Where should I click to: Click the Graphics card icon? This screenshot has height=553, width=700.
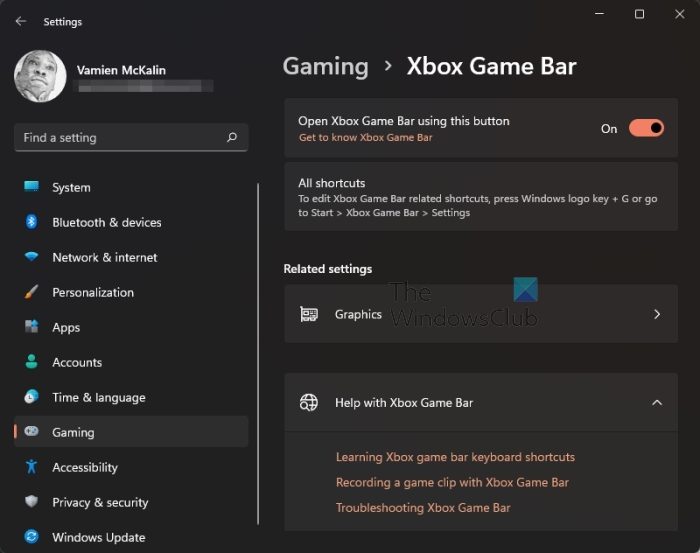point(309,314)
